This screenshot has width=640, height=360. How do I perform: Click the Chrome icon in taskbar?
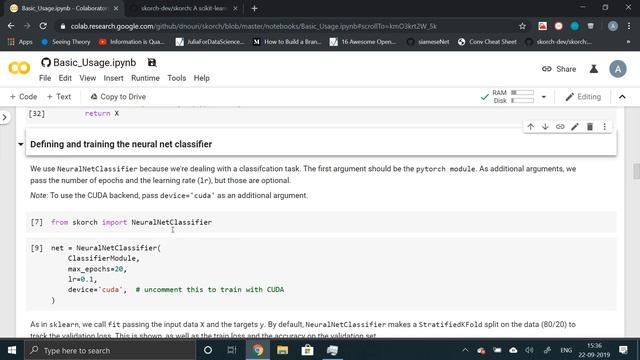pos(258,350)
